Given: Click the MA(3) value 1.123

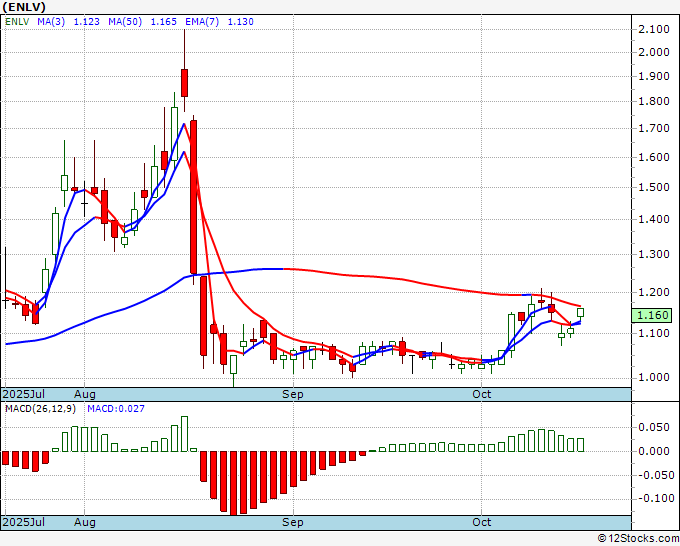Looking at the screenshot, I should tap(87, 22).
